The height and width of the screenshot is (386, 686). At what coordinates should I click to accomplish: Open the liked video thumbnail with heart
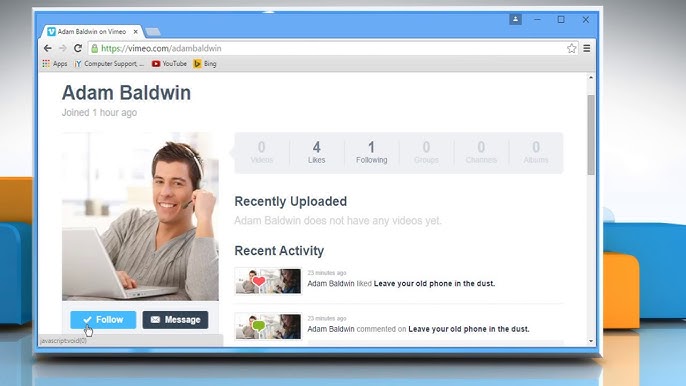[268, 281]
